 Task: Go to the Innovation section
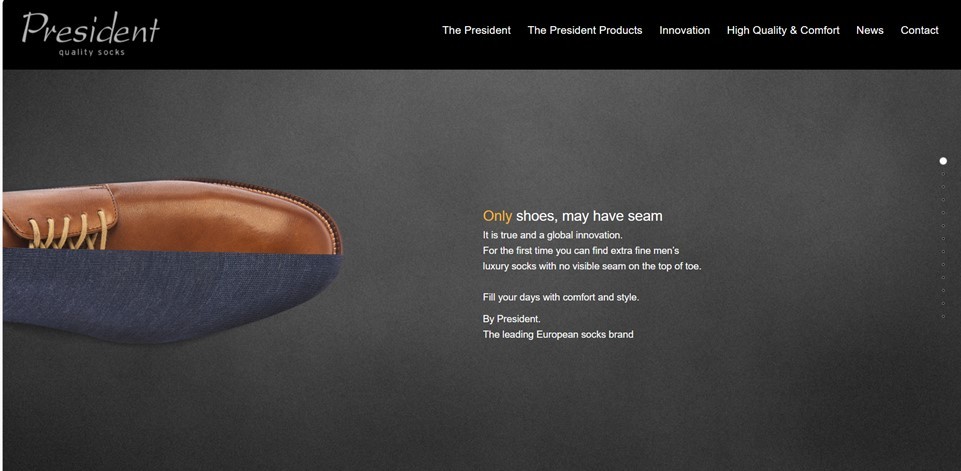[685, 30]
